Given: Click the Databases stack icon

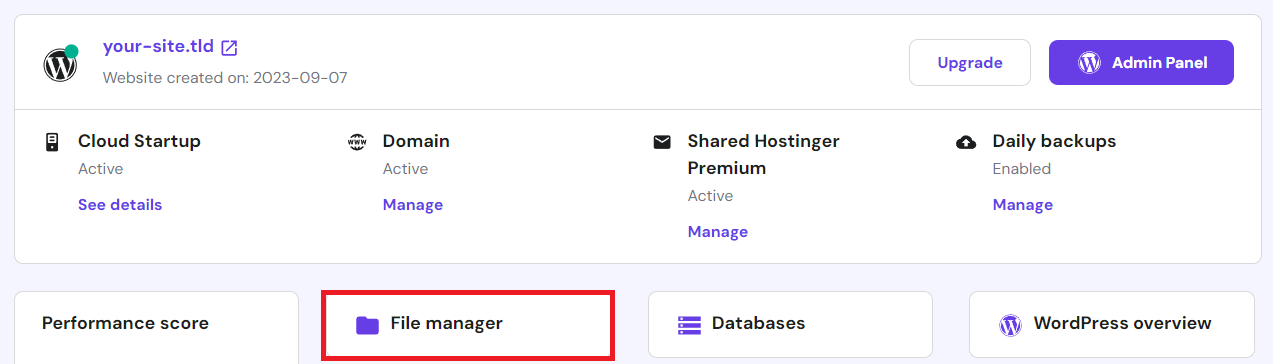Looking at the screenshot, I should point(689,324).
